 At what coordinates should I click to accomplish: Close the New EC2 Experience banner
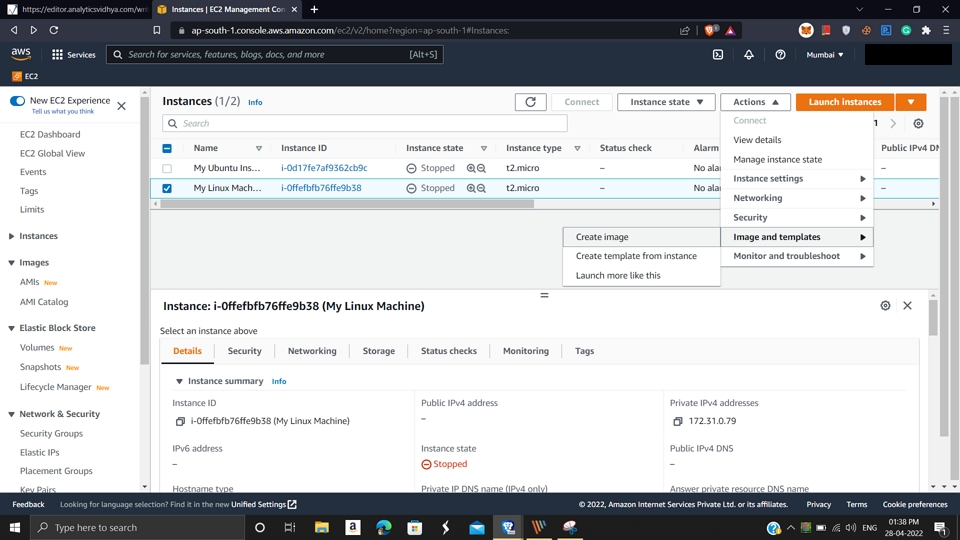pos(121,106)
